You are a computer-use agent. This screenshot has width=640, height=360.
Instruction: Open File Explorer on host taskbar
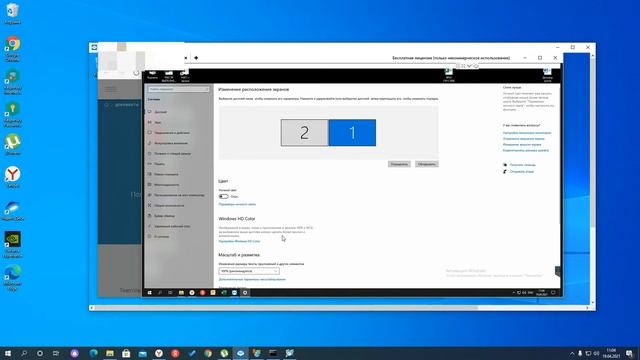pos(110,353)
